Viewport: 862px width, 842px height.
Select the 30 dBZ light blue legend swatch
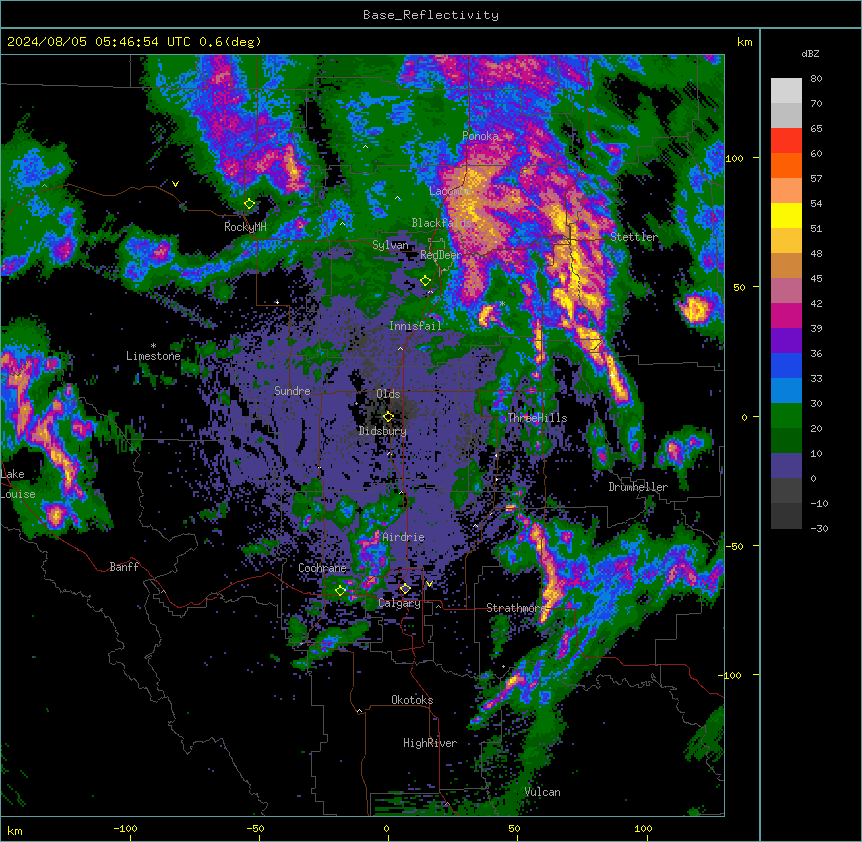click(x=786, y=391)
